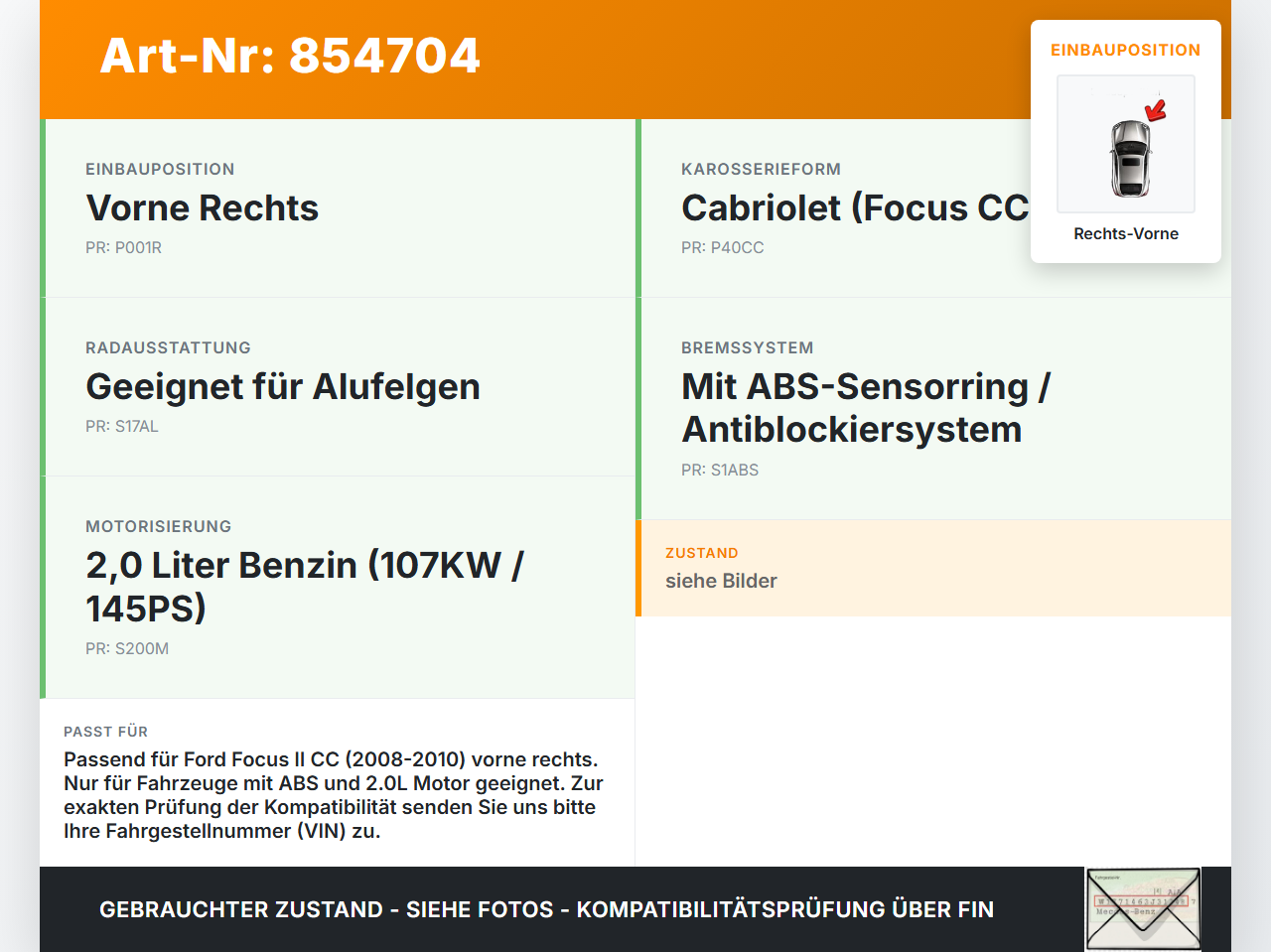
Task: Select the Cabriolet (Focus CC) body type
Action: (856, 207)
